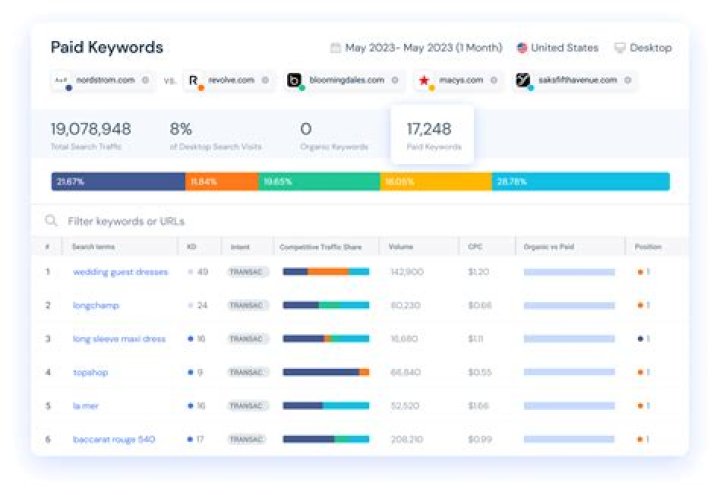
Task: Click the saksfifthavenue.com logo icon
Action: coord(523,80)
